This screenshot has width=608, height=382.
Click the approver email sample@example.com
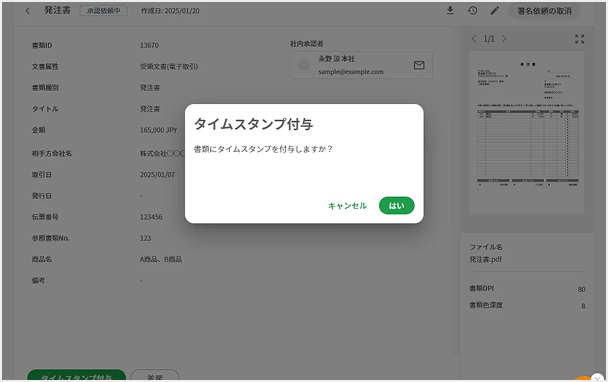point(351,72)
